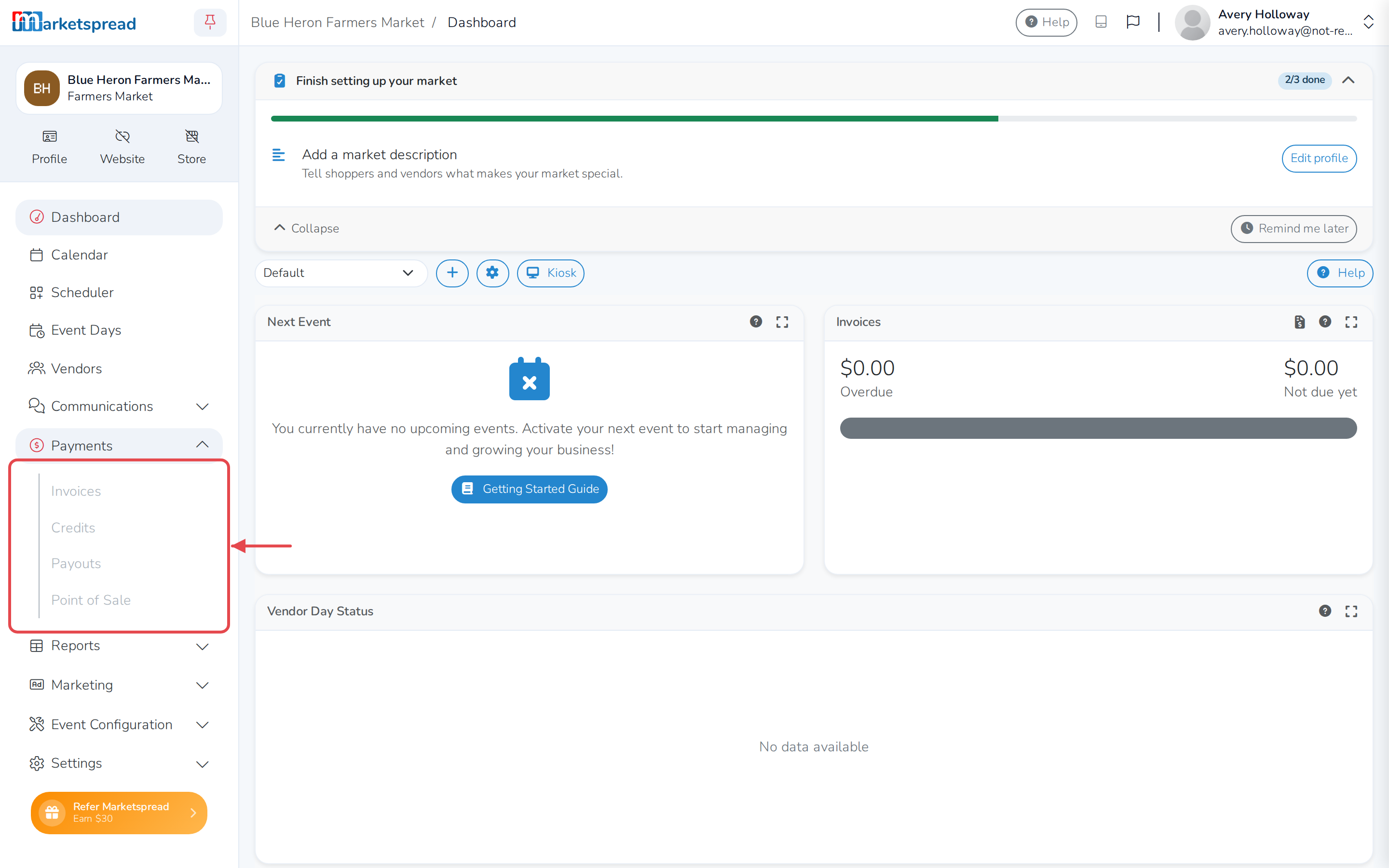Open Calendar from the sidebar
This screenshot has width=1389, height=868.
119,255
